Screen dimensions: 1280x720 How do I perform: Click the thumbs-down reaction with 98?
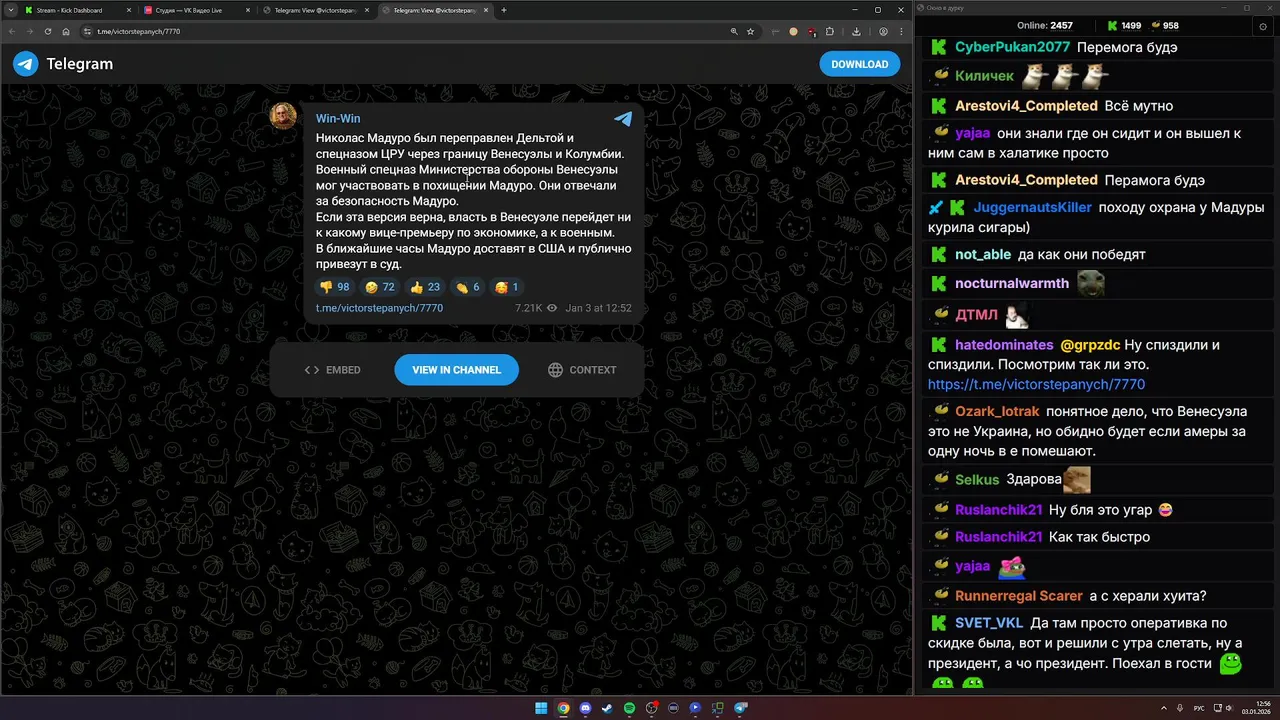pyautogui.click(x=334, y=287)
